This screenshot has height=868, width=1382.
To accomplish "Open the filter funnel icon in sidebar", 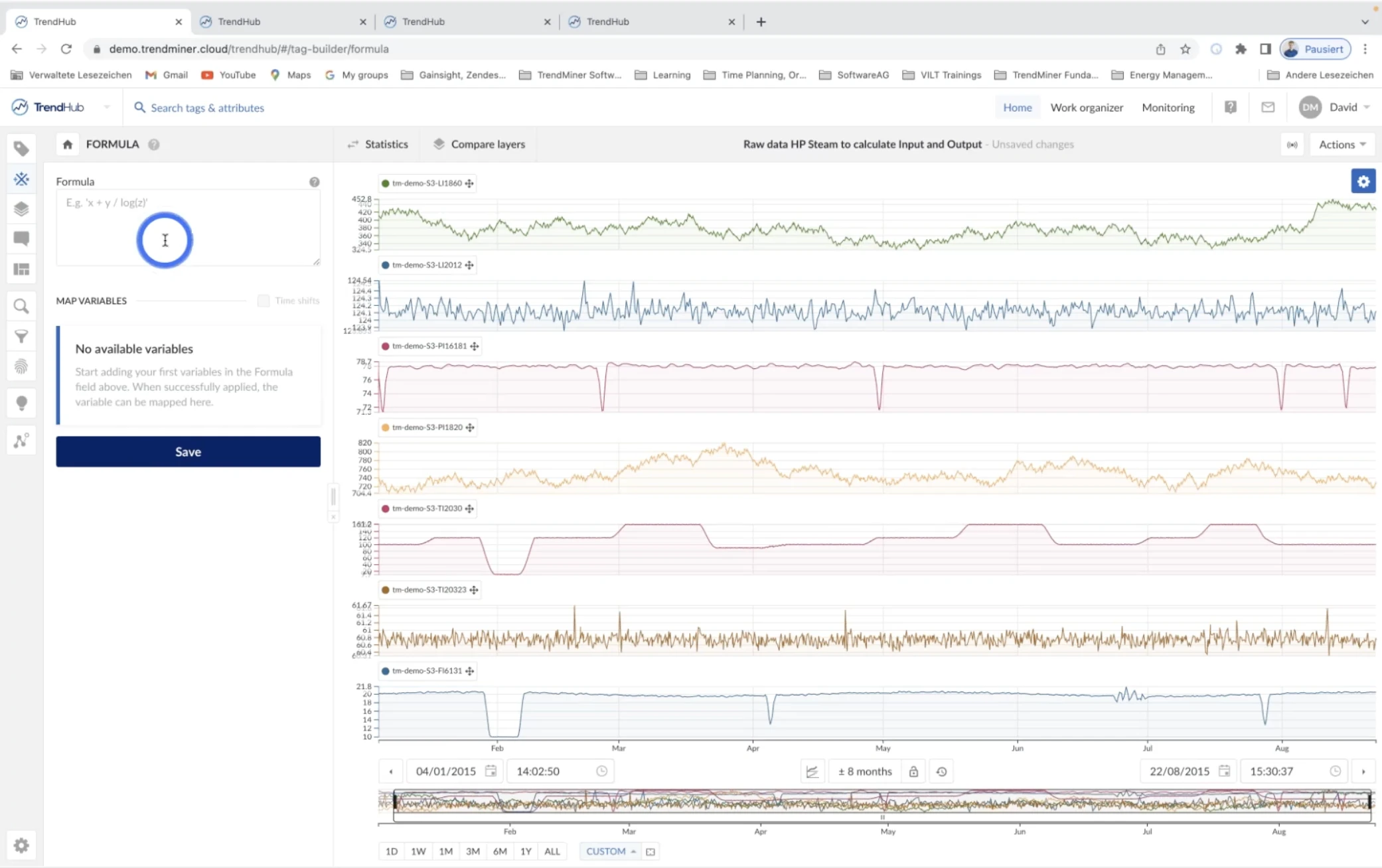I will pos(21,336).
